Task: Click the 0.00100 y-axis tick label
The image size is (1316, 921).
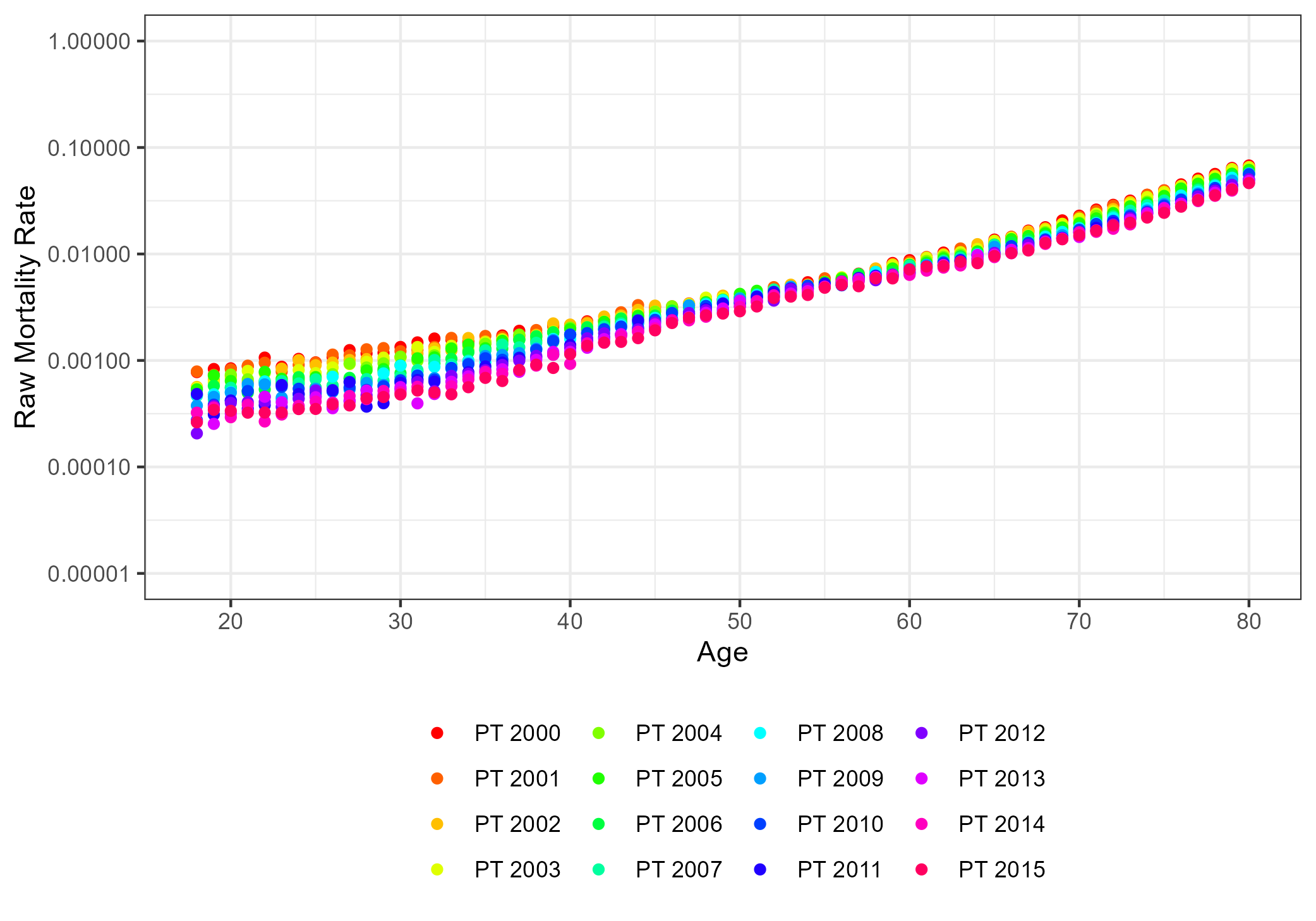Action: tap(89, 361)
